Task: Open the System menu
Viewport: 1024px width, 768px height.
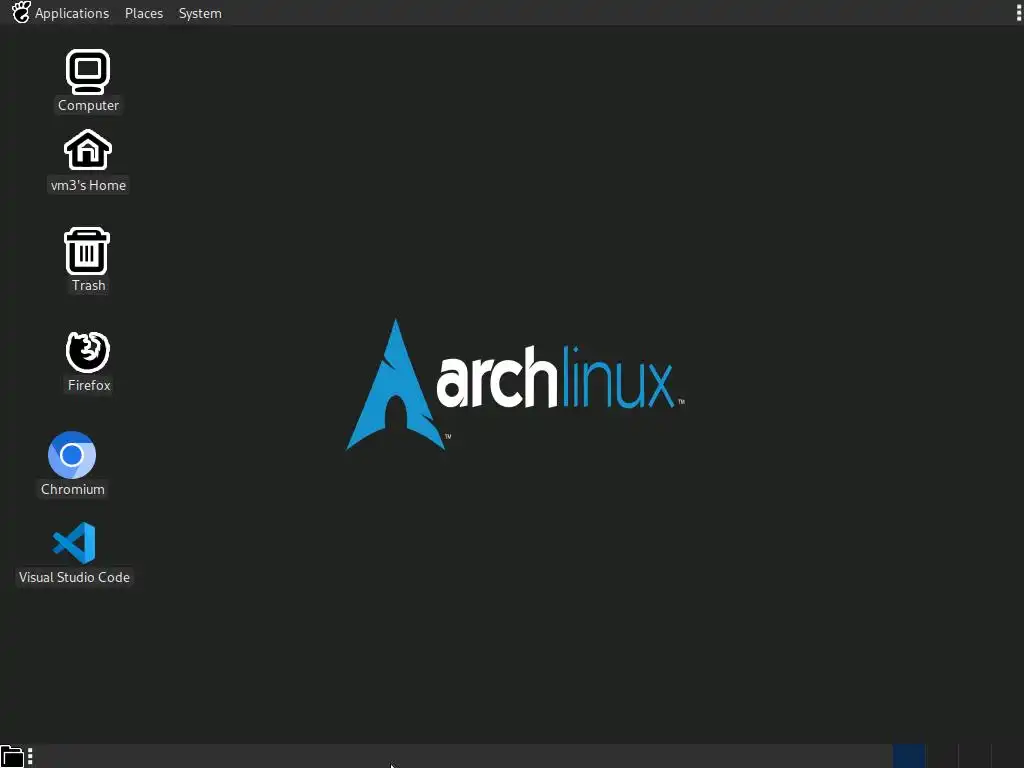Action: [x=200, y=13]
